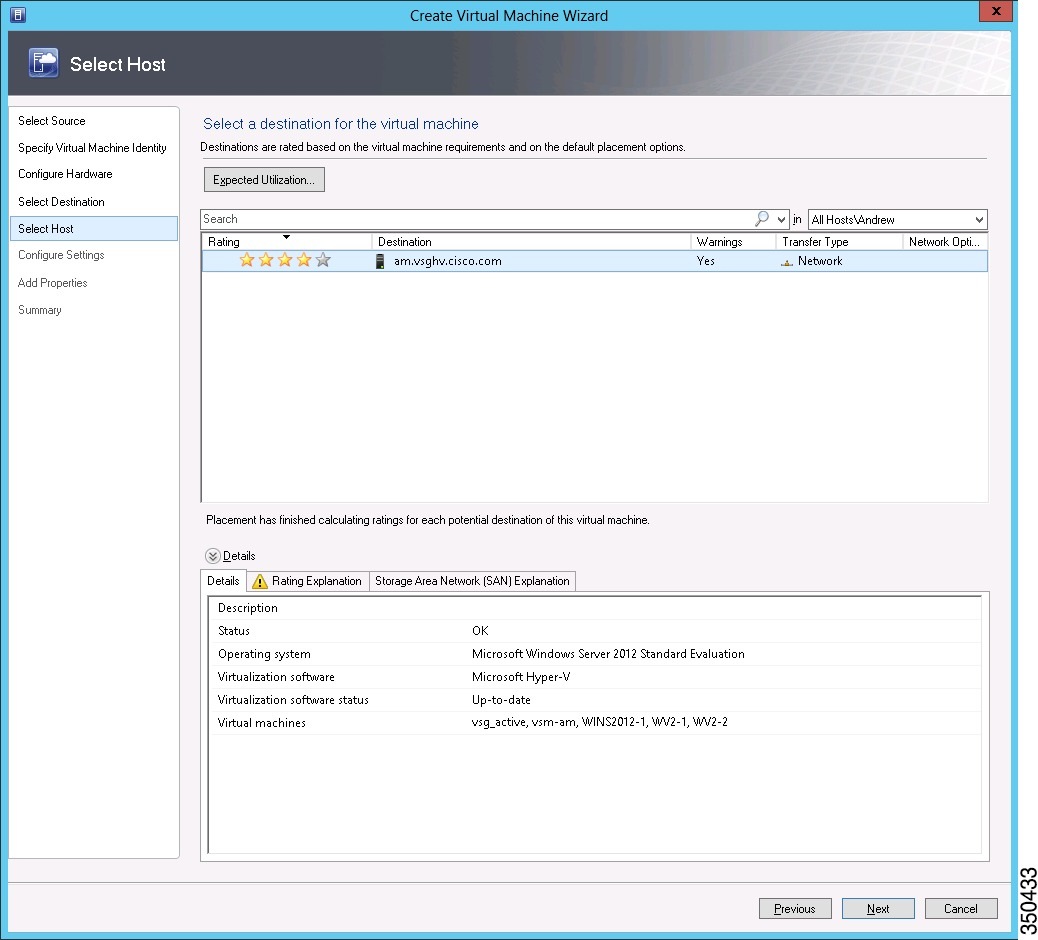This screenshot has width=1038, height=940.
Task: Go to the Configure Hardware step
Action: [x=65, y=174]
